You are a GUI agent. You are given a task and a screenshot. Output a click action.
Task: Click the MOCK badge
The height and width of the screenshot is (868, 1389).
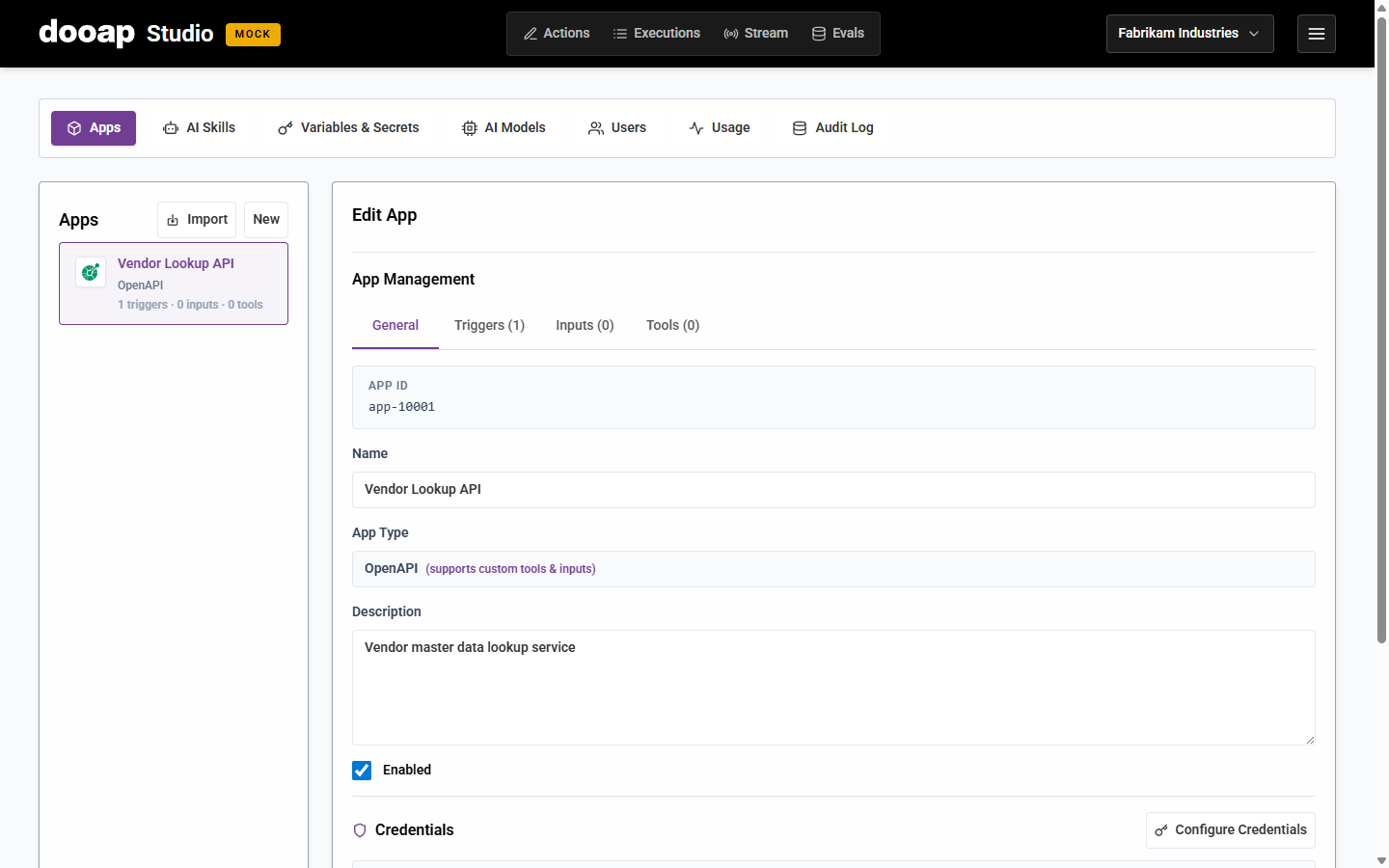pyautogui.click(x=253, y=34)
